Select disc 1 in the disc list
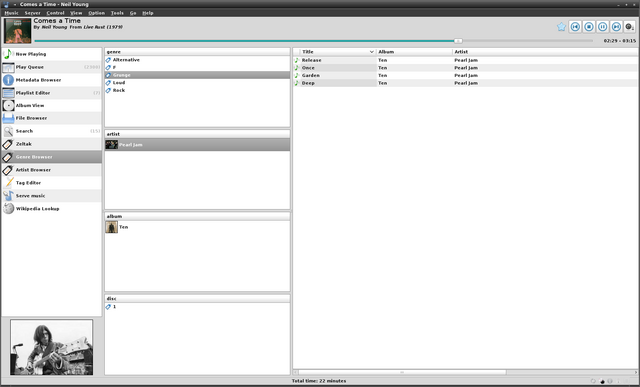 [197, 307]
